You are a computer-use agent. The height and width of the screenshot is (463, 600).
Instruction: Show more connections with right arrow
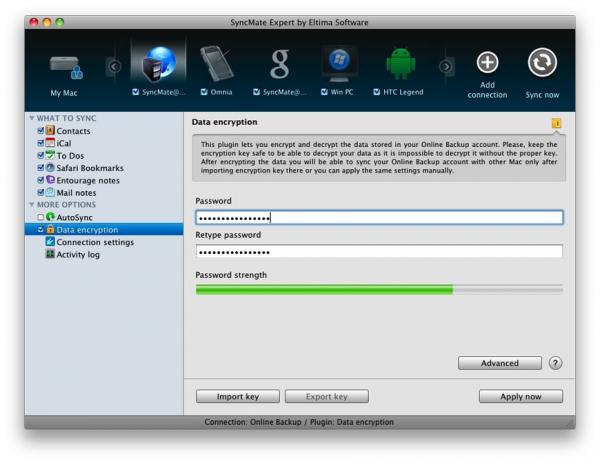(445, 67)
